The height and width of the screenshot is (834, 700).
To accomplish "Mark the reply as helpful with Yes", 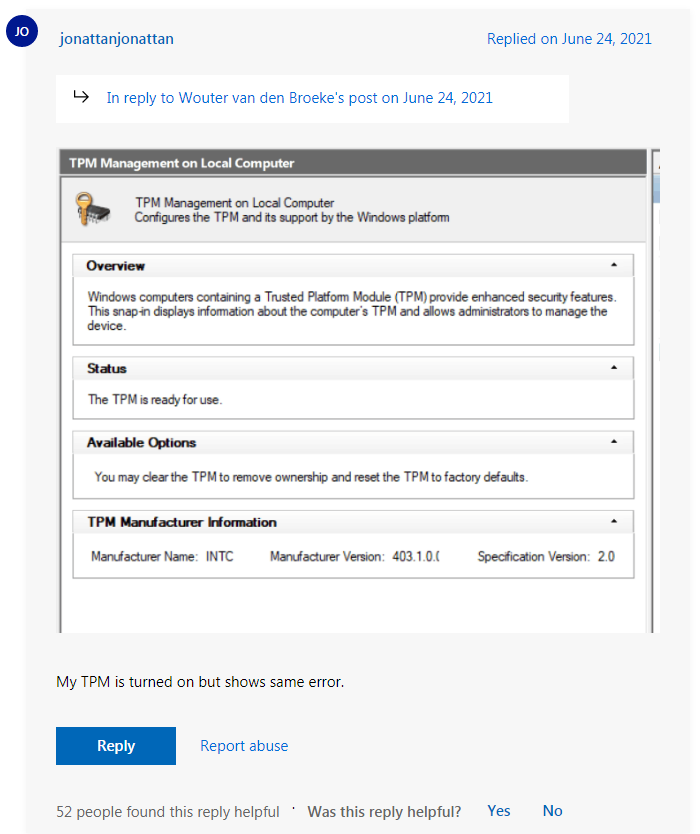I will coord(499,811).
